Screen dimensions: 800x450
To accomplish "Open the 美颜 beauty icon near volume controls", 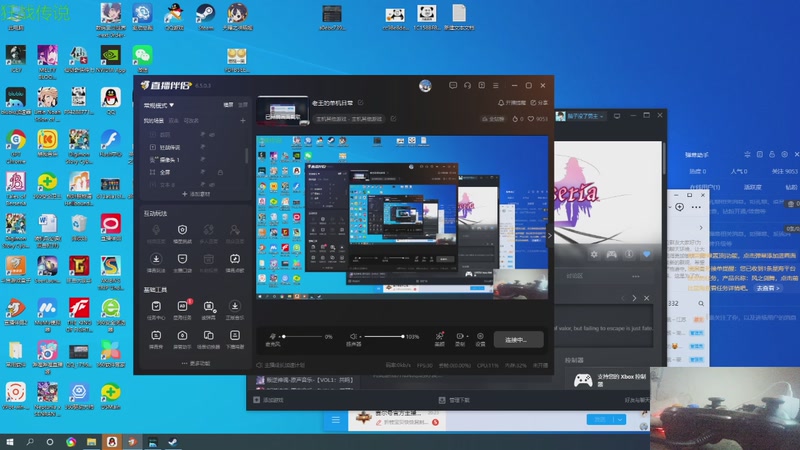I will [439, 336].
